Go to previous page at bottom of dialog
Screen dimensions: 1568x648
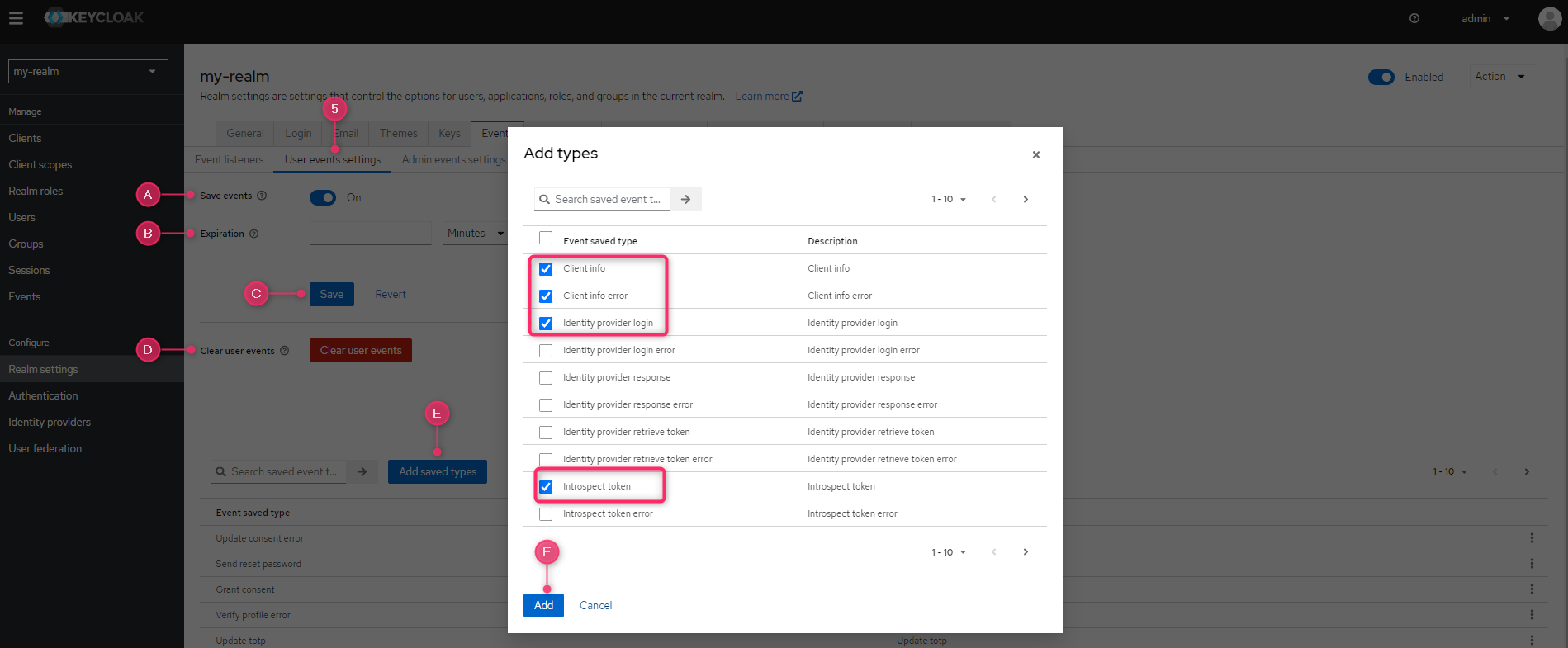pyautogui.click(x=994, y=552)
